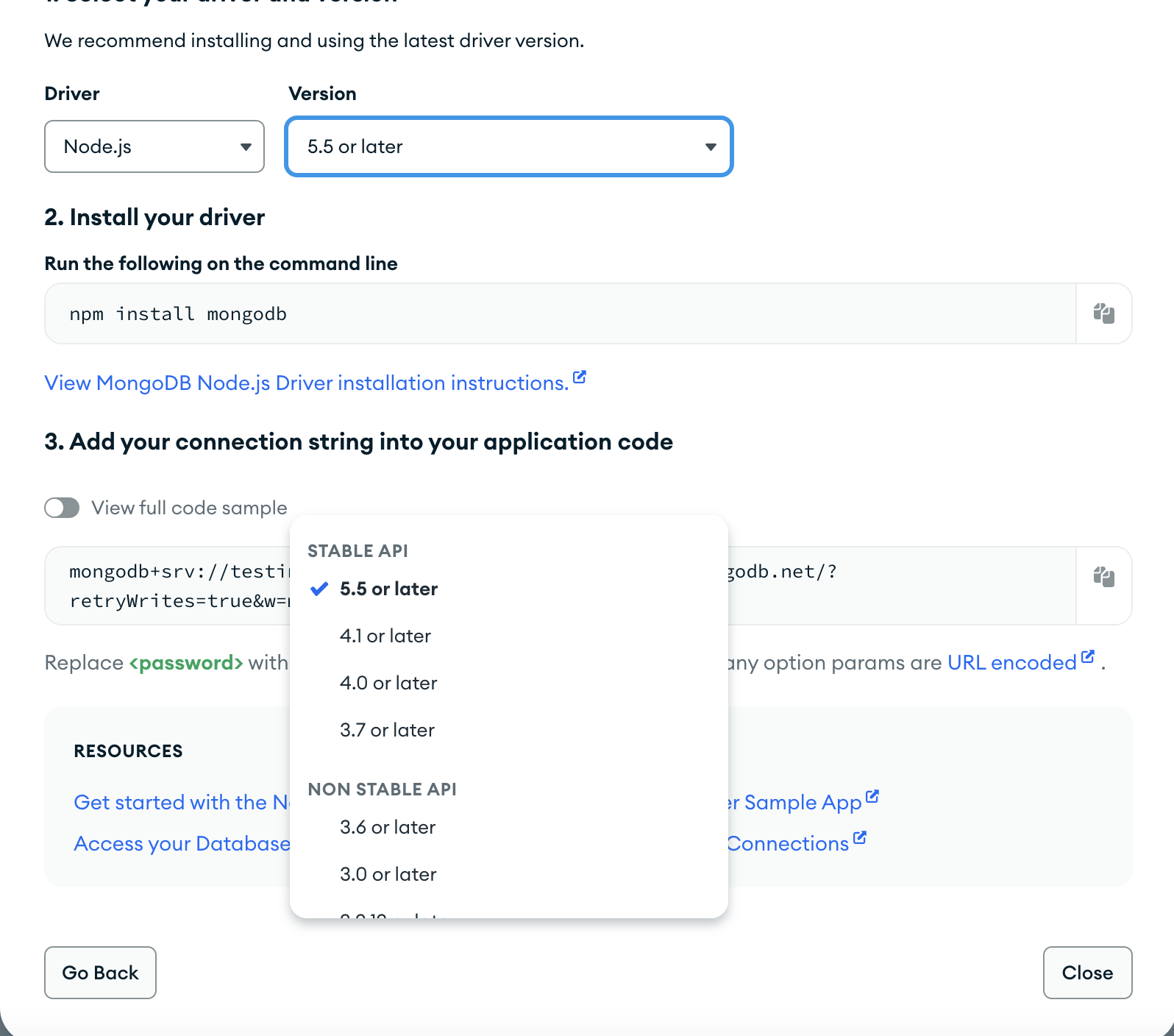Image resolution: width=1174 pixels, height=1036 pixels.
Task: Click the Driver dropdown chevron arrow
Action: coord(246,146)
